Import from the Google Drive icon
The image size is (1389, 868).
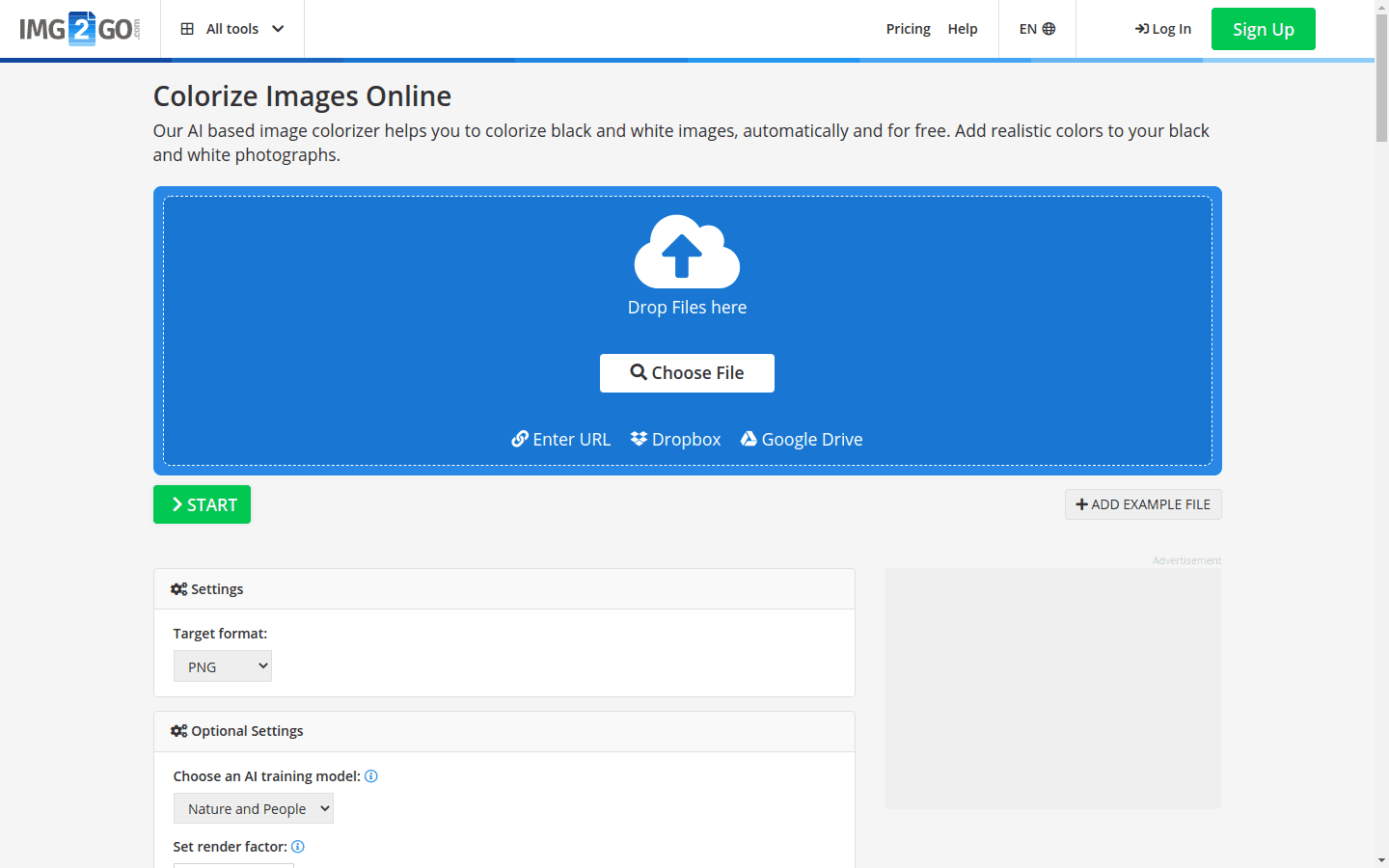[x=749, y=438]
